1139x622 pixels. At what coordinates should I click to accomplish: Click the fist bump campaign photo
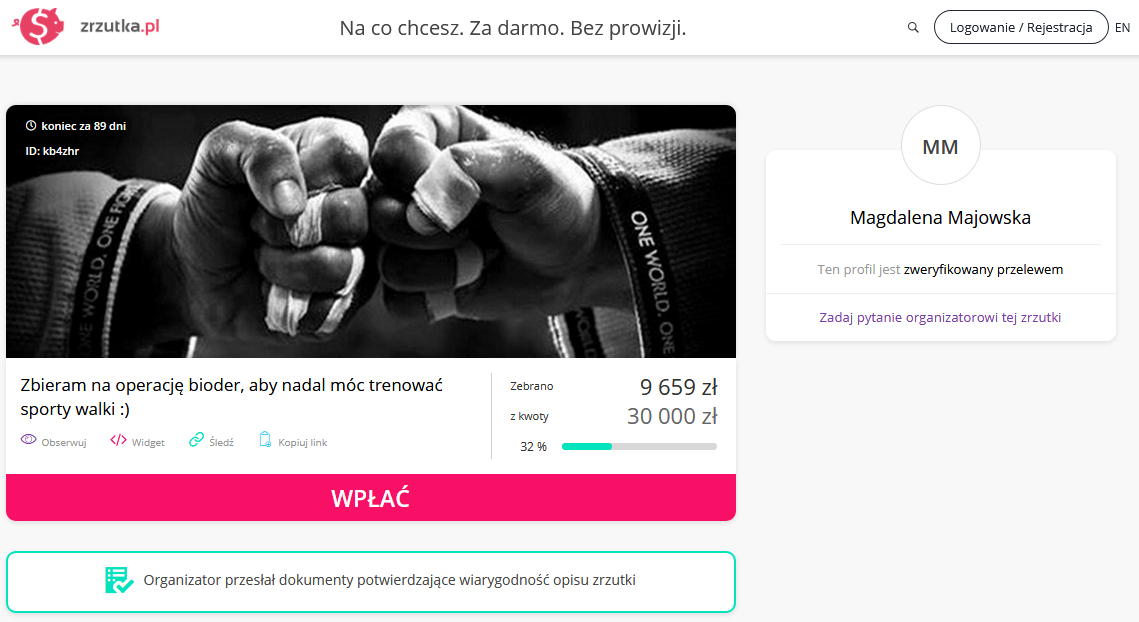pos(370,231)
